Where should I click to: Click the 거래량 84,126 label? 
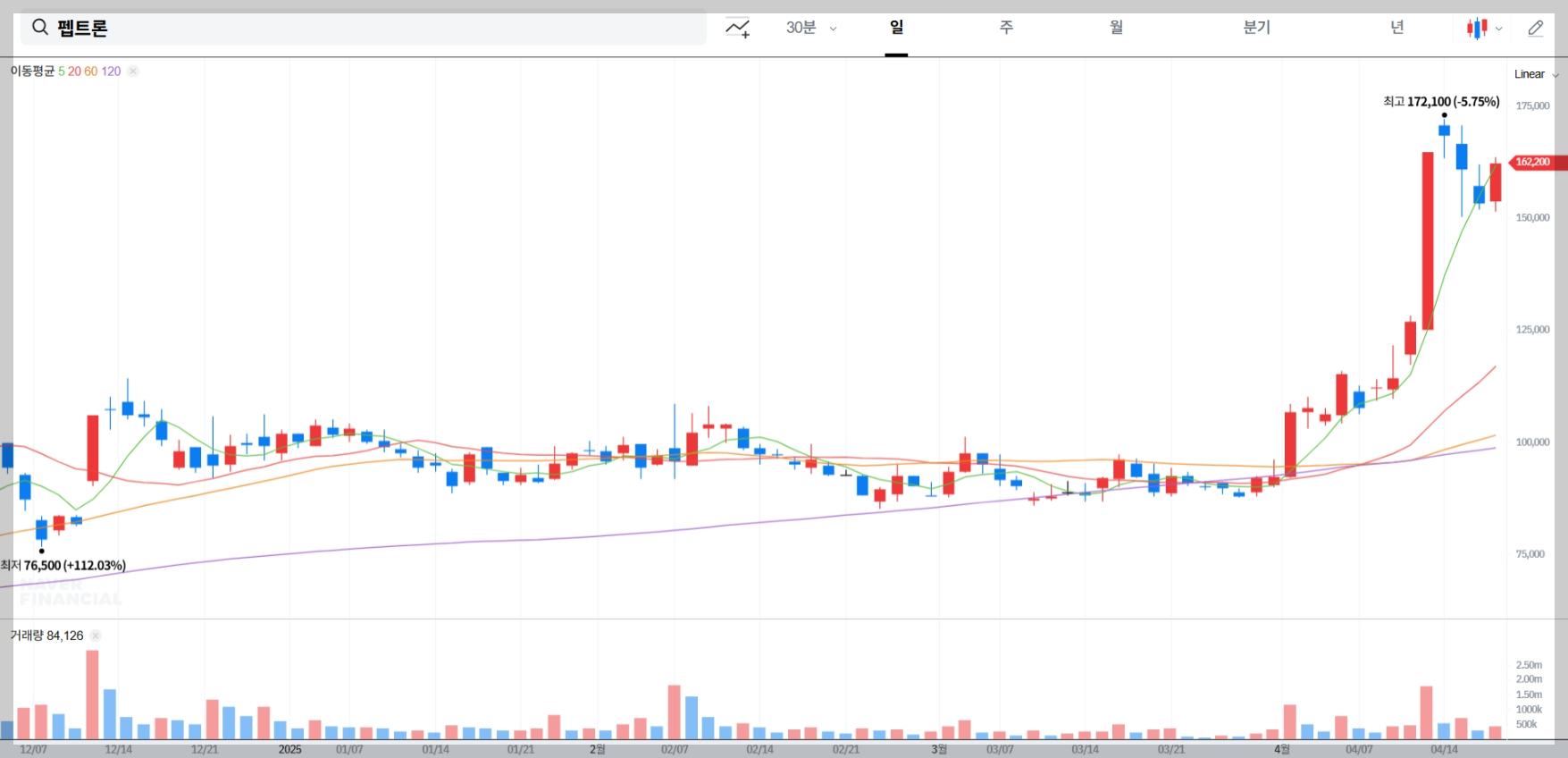click(46, 636)
